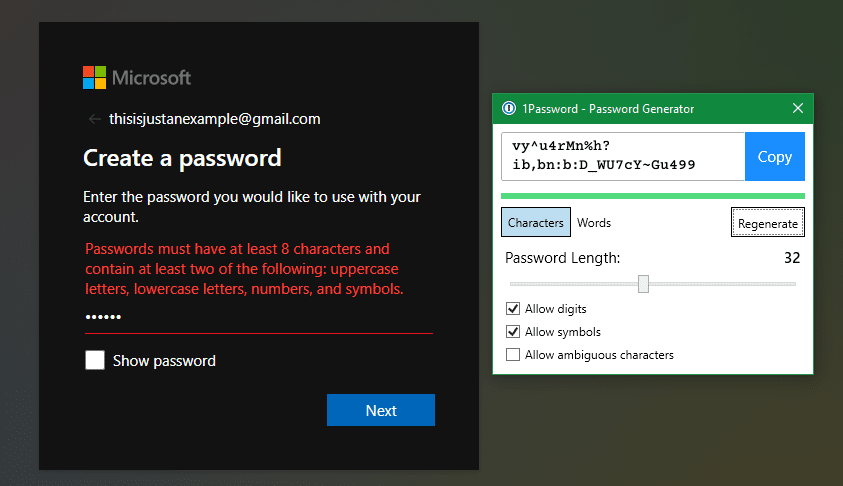
Task: Regenerate a new password
Action: (768, 223)
